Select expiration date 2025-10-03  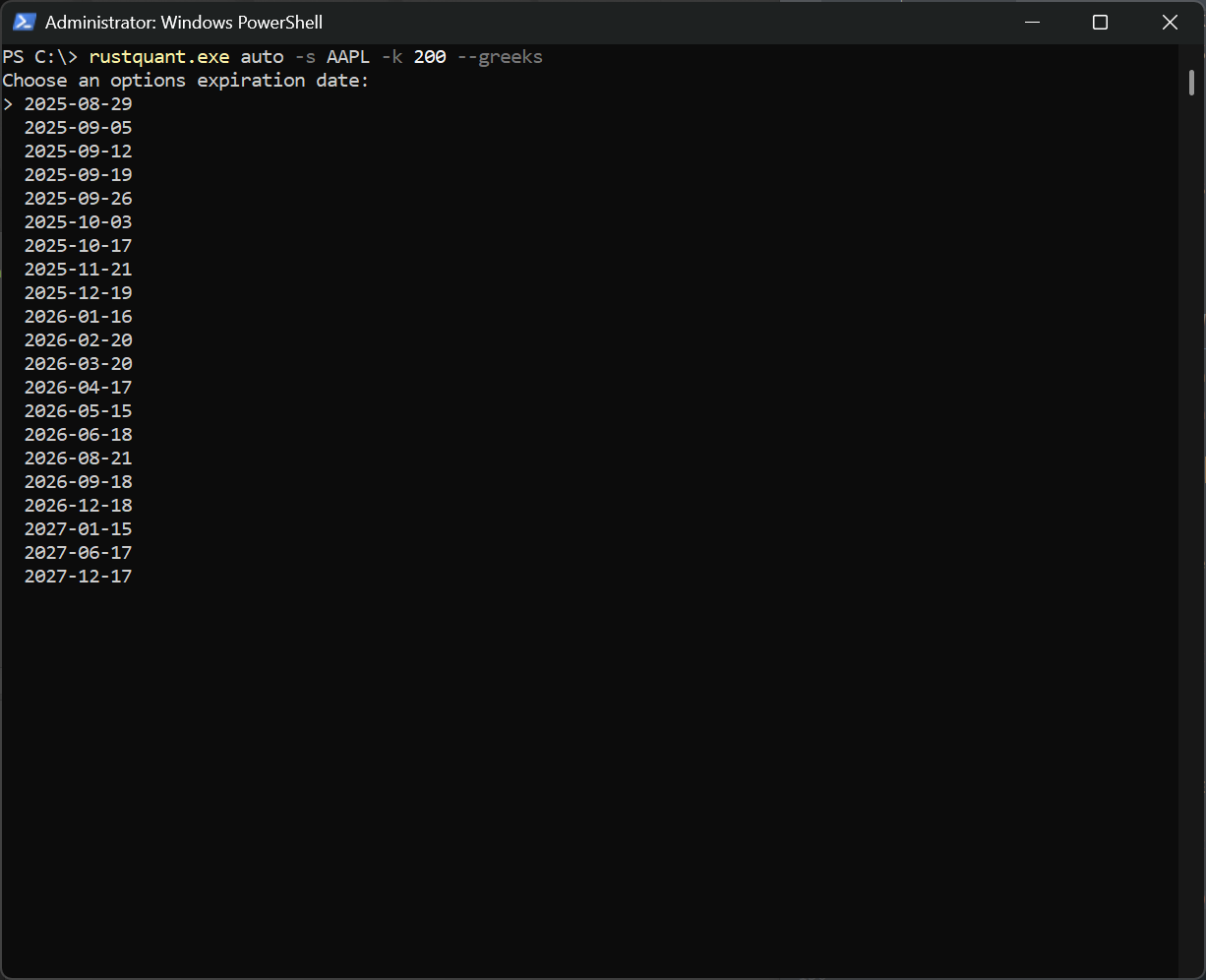click(78, 221)
